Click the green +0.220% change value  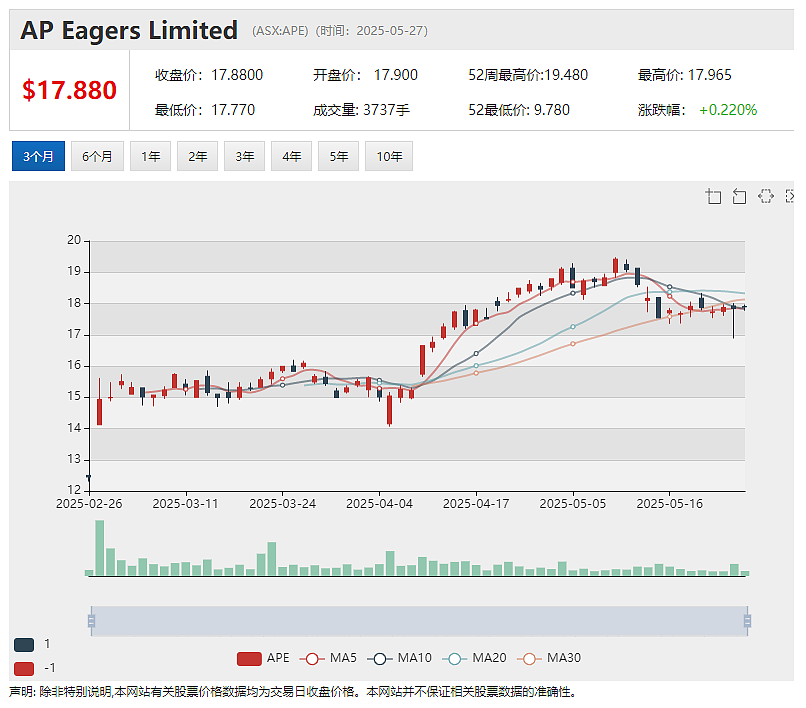pos(728,110)
